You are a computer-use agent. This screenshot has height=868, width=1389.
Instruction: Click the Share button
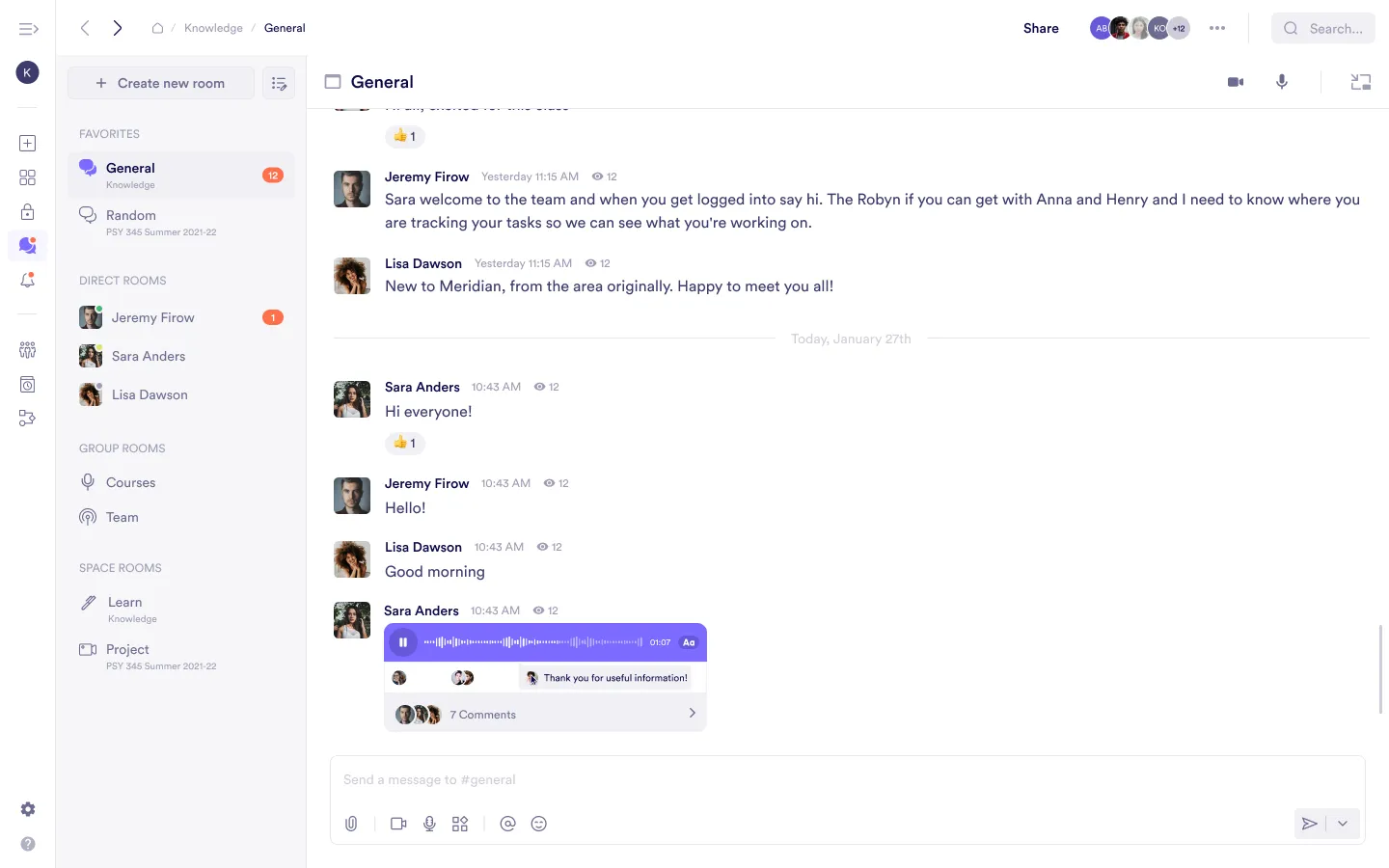pos(1041,28)
